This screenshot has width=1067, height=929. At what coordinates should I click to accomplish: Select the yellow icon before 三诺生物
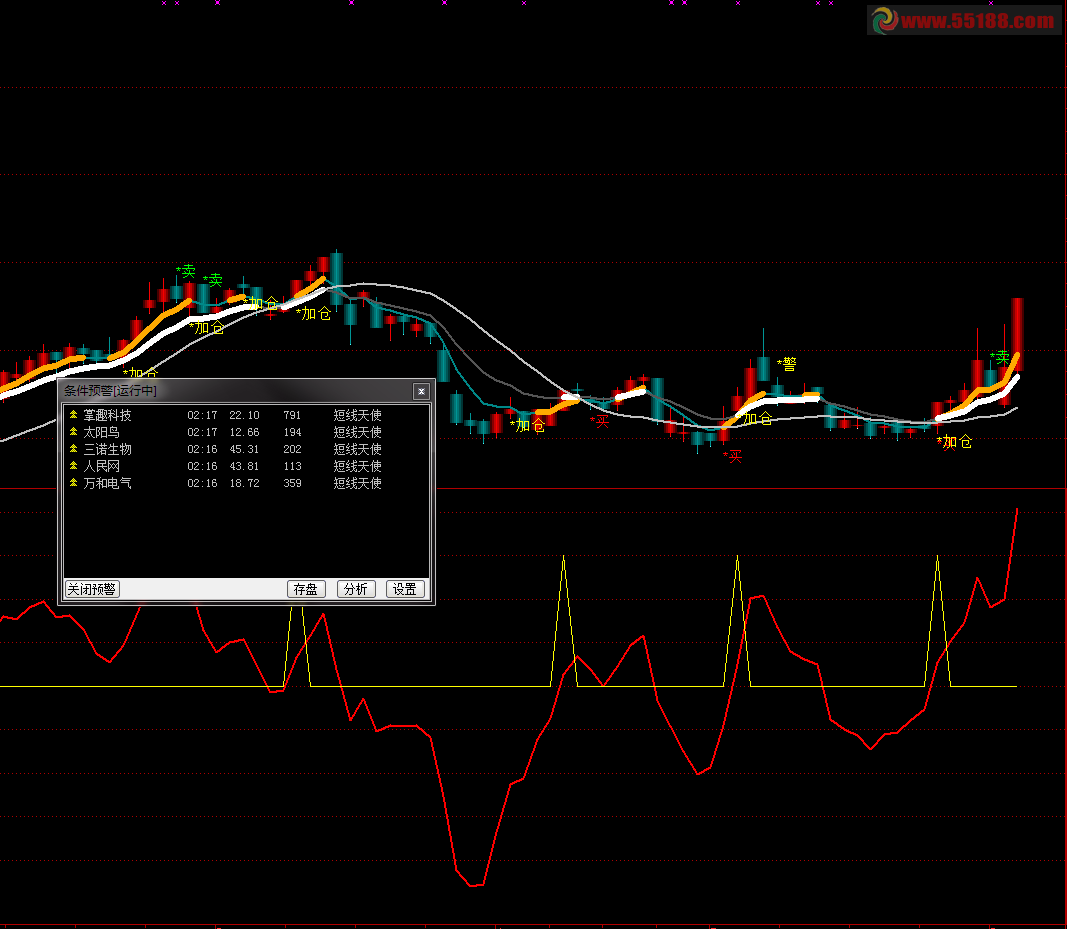(73, 449)
